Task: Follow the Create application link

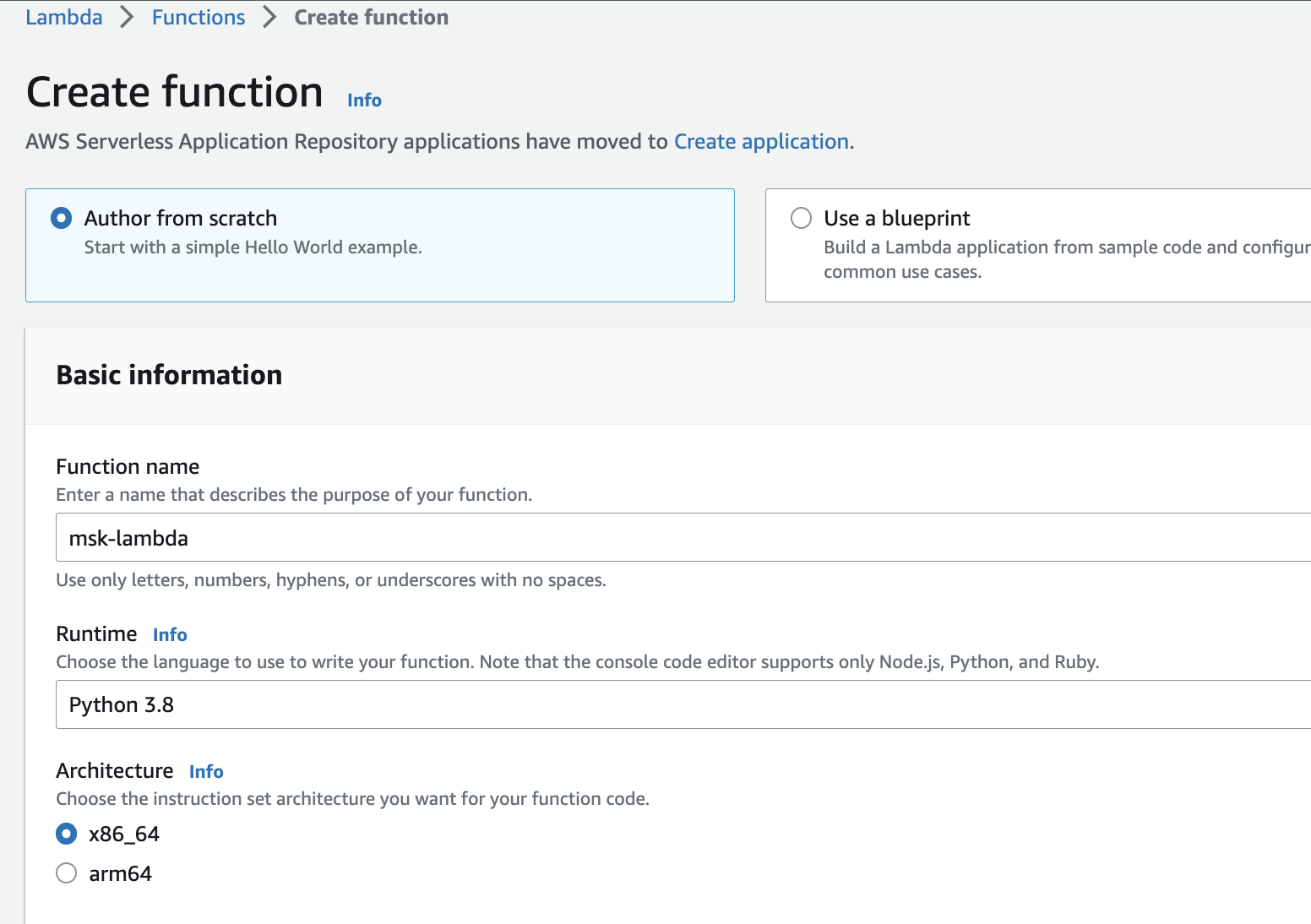Action: pyautogui.click(x=761, y=141)
